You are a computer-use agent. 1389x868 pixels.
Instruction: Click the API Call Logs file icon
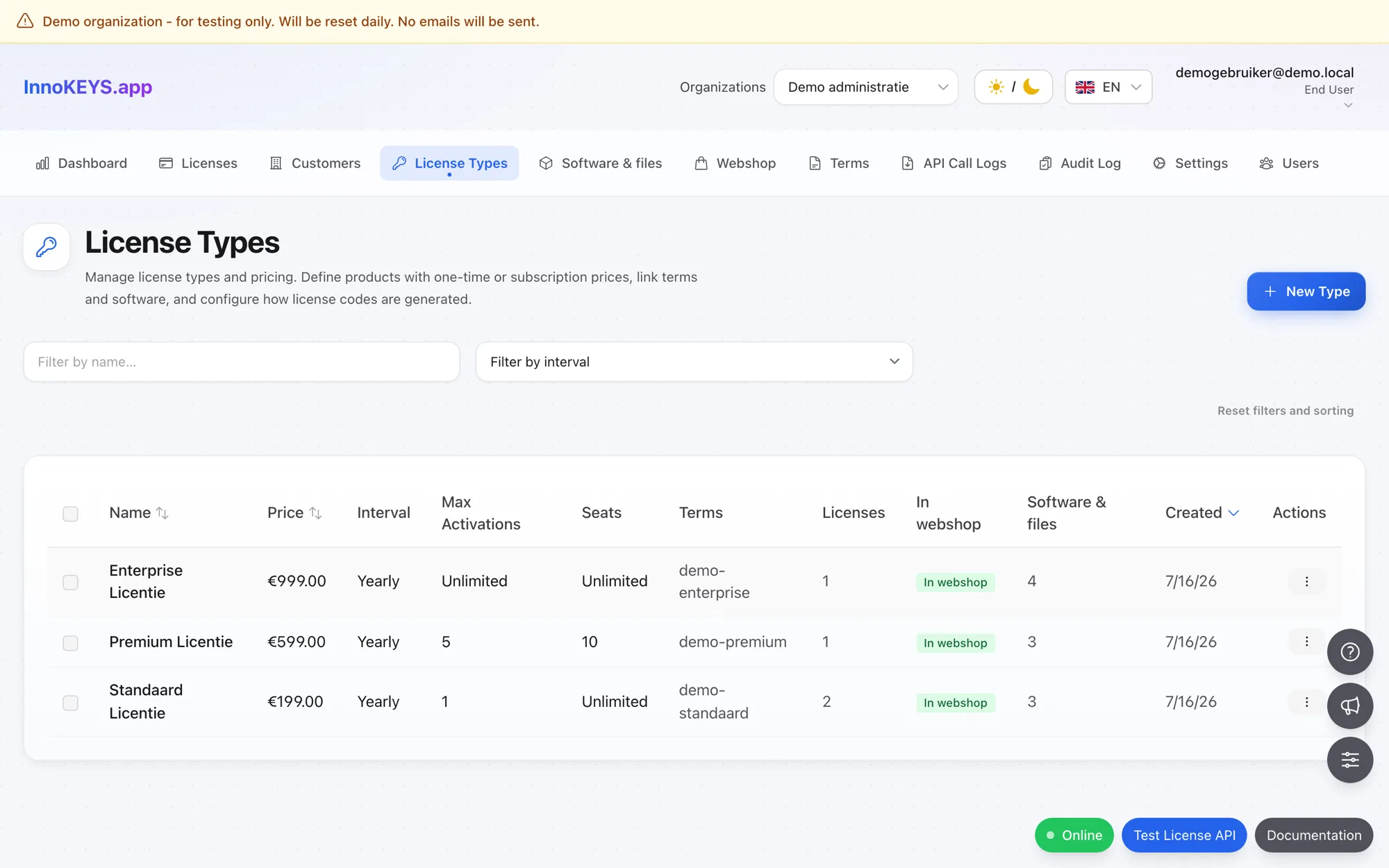pyautogui.click(x=908, y=163)
